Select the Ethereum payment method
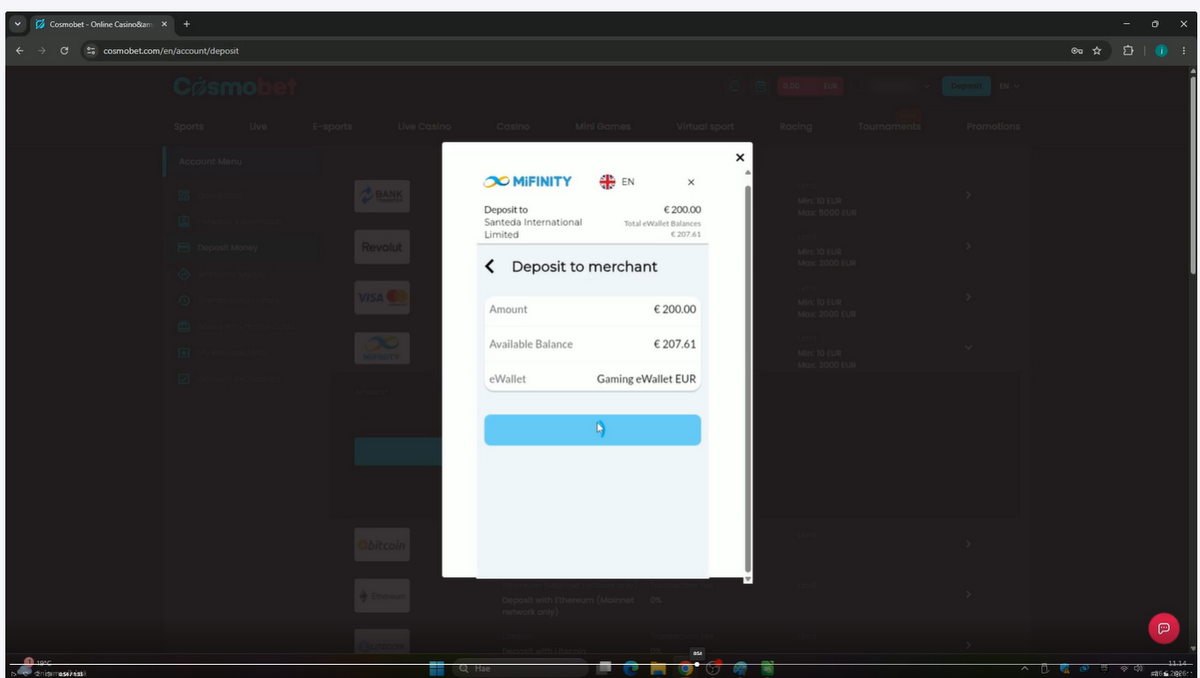This screenshot has width=1200, height=678. tap(382, 596)
